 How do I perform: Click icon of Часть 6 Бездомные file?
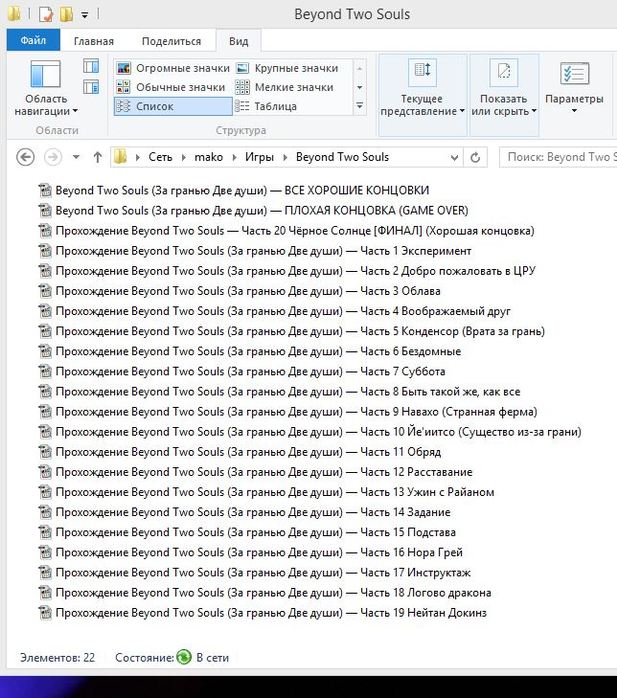point(45,351)
